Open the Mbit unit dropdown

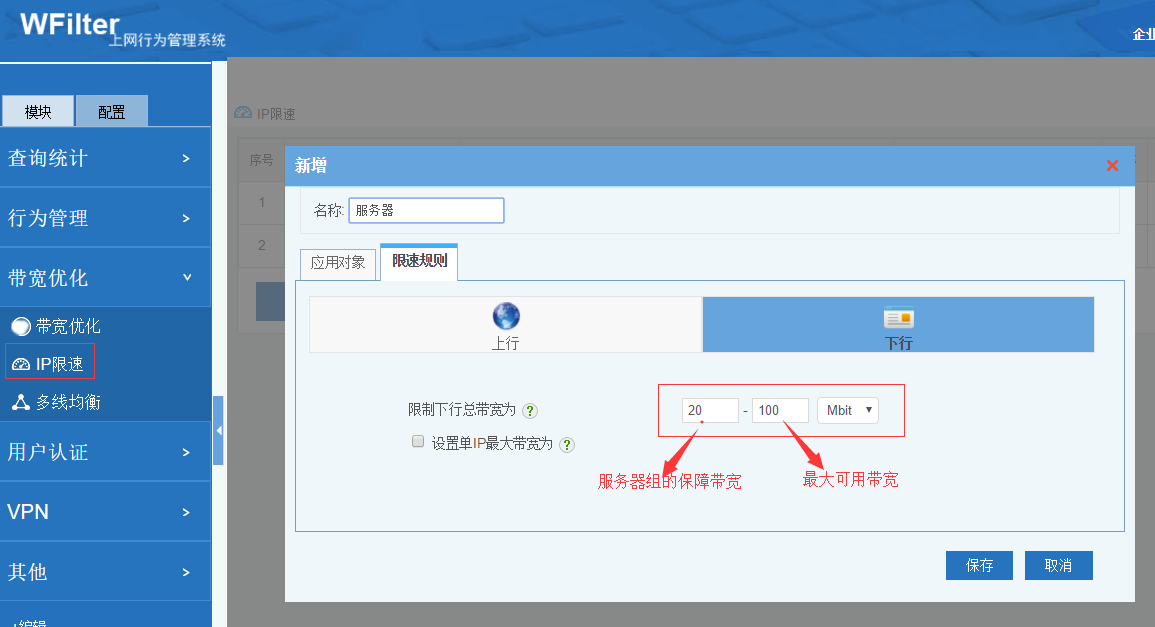(x=847, y=410)
